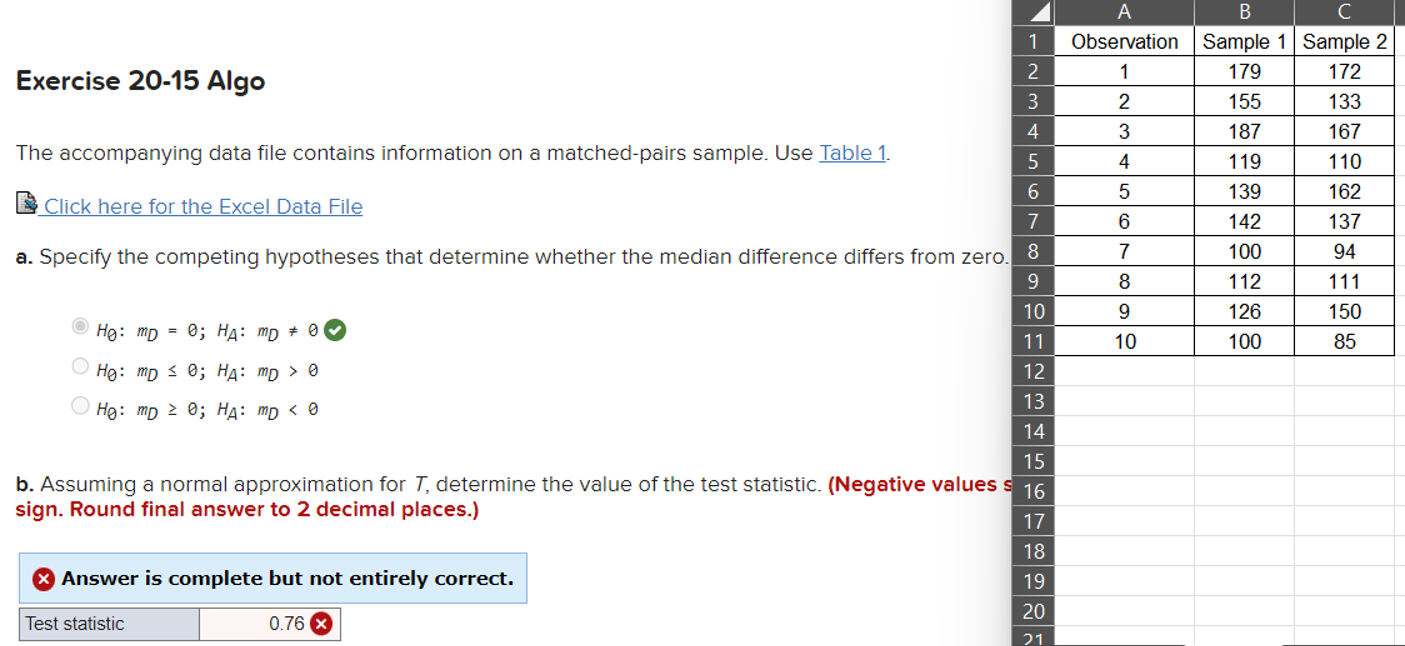
Task: Select the left-tailed hypothesis option
Action: pyautogui.click(x=79, y=404)
